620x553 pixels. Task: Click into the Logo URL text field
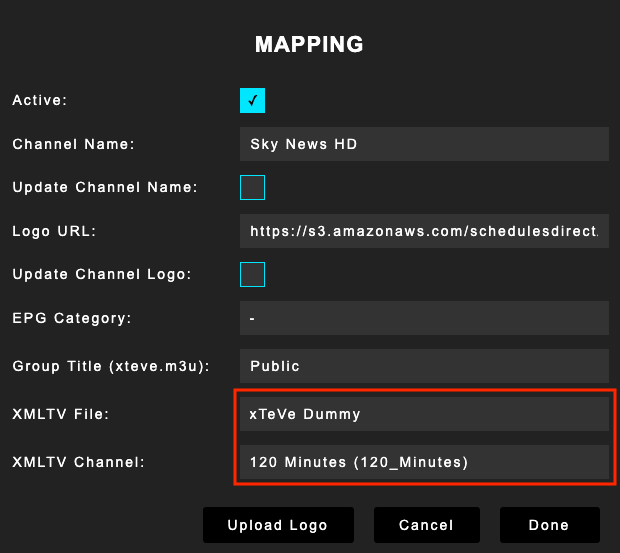424,231
